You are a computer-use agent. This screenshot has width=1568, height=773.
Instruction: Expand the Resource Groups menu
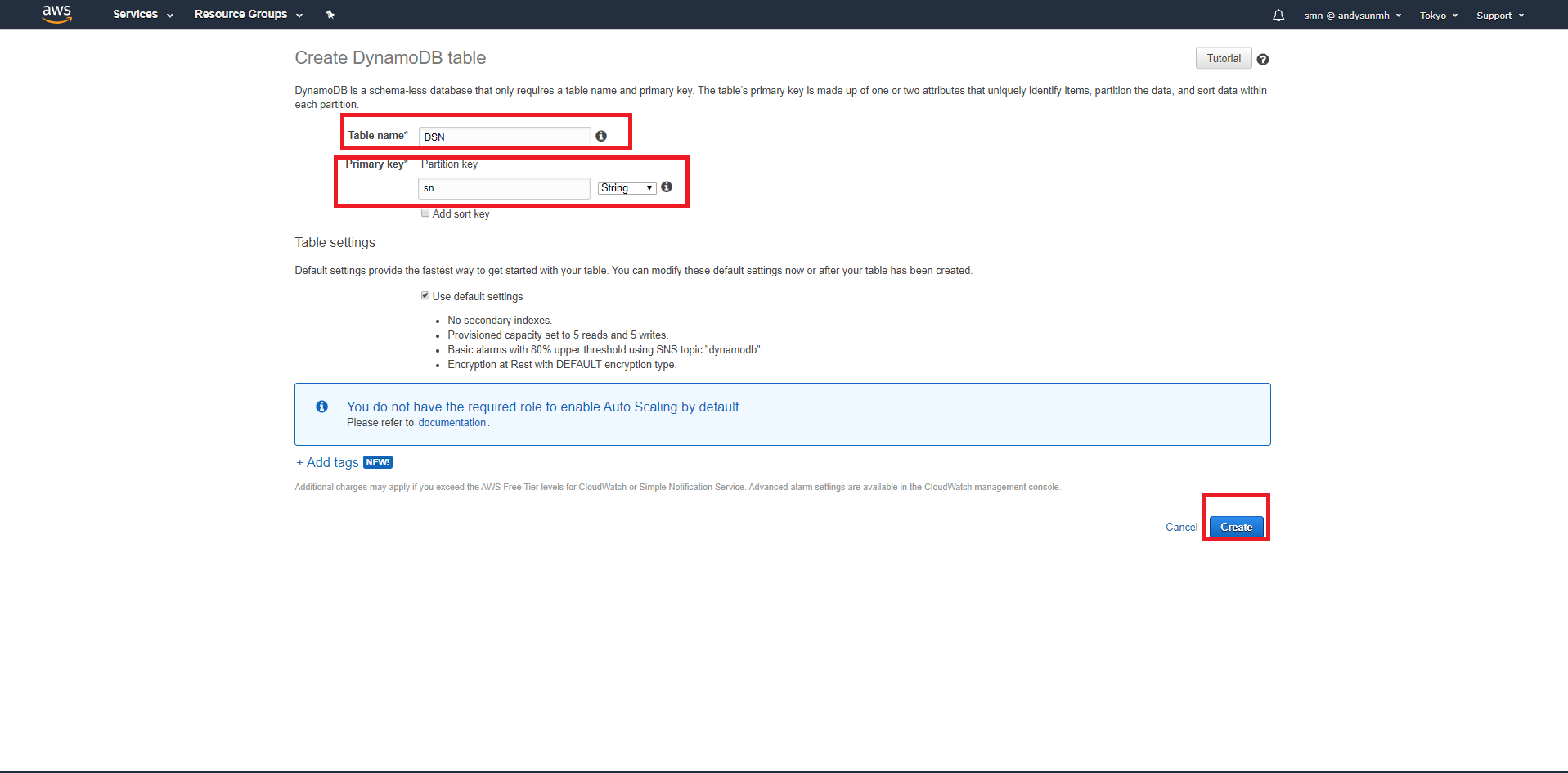click(x=249, y=15)
